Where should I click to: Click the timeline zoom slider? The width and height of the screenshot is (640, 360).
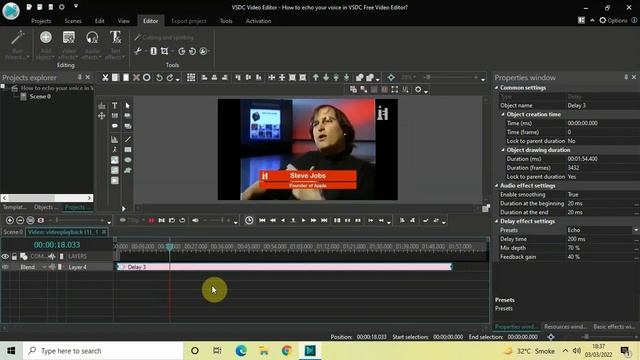pos(78,220)
